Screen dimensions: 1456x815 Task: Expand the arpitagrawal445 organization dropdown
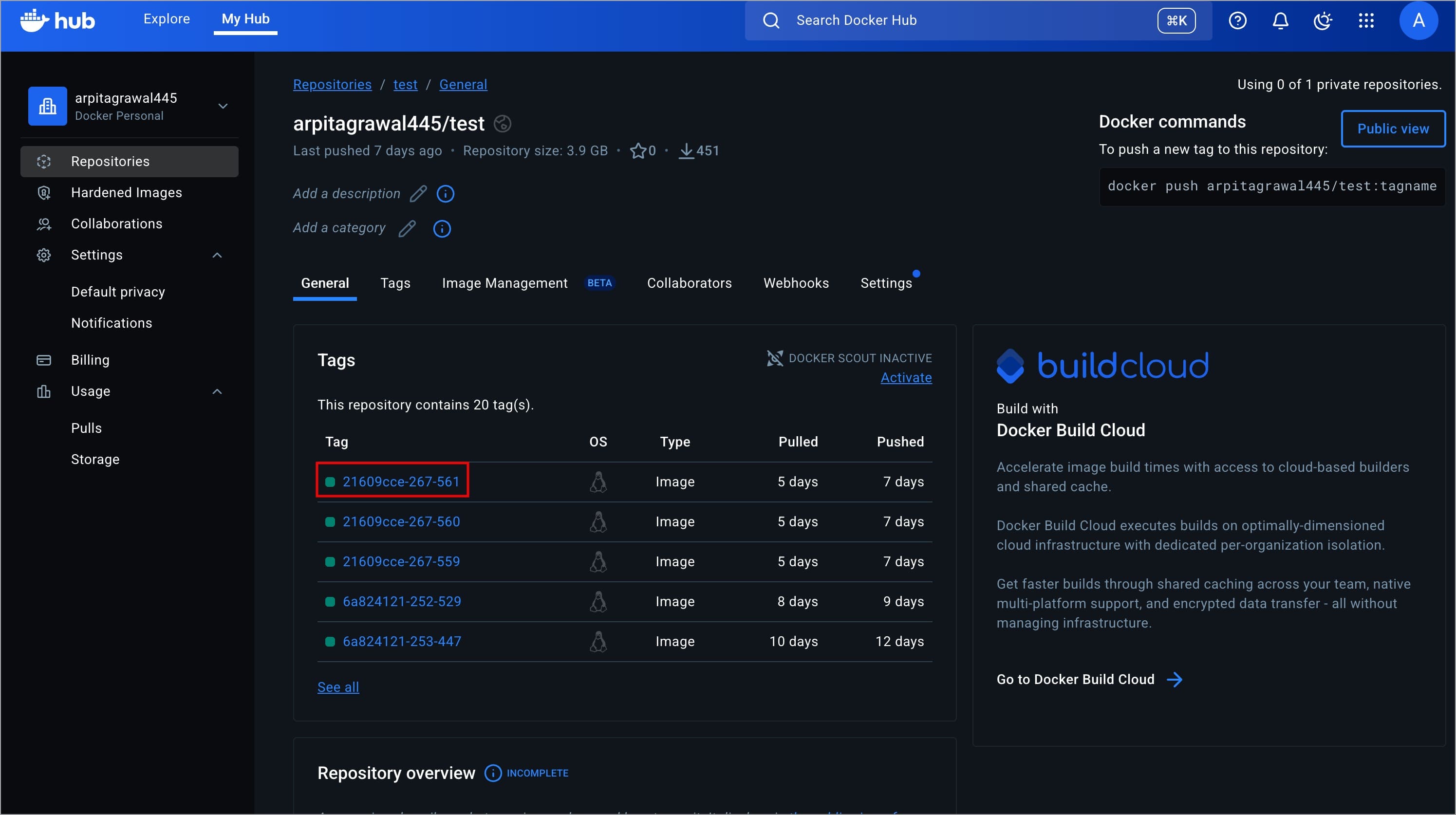coord(223,106)
